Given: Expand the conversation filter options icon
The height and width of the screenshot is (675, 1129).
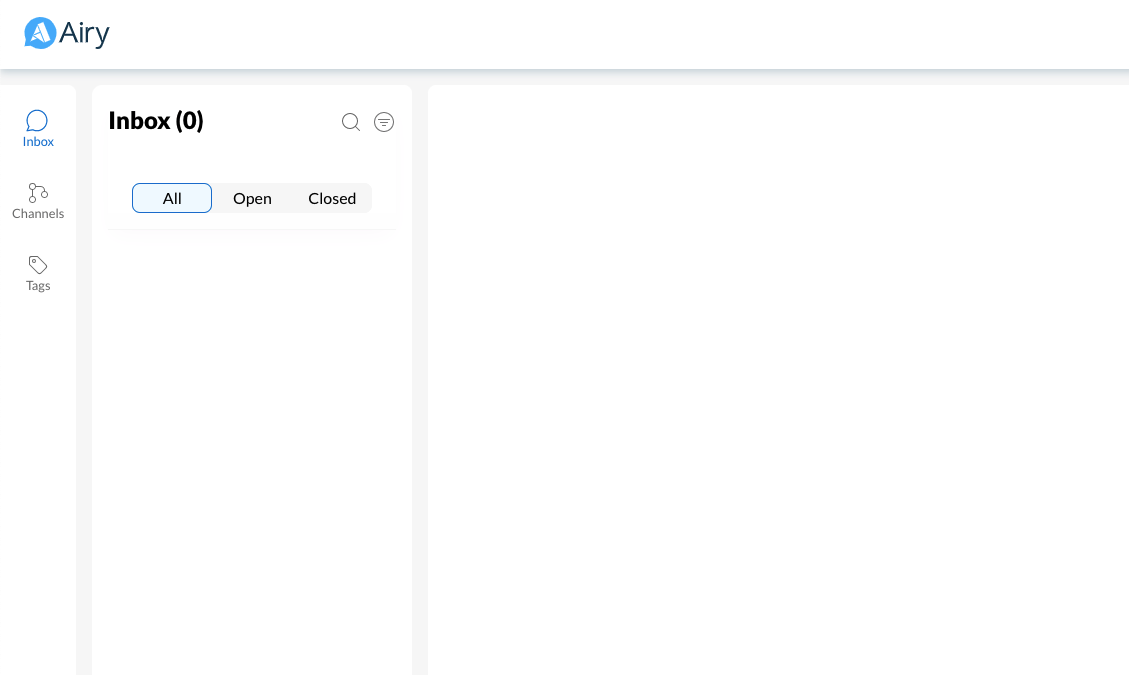Looking at the screenshot, I should click(x=384, y=122).
